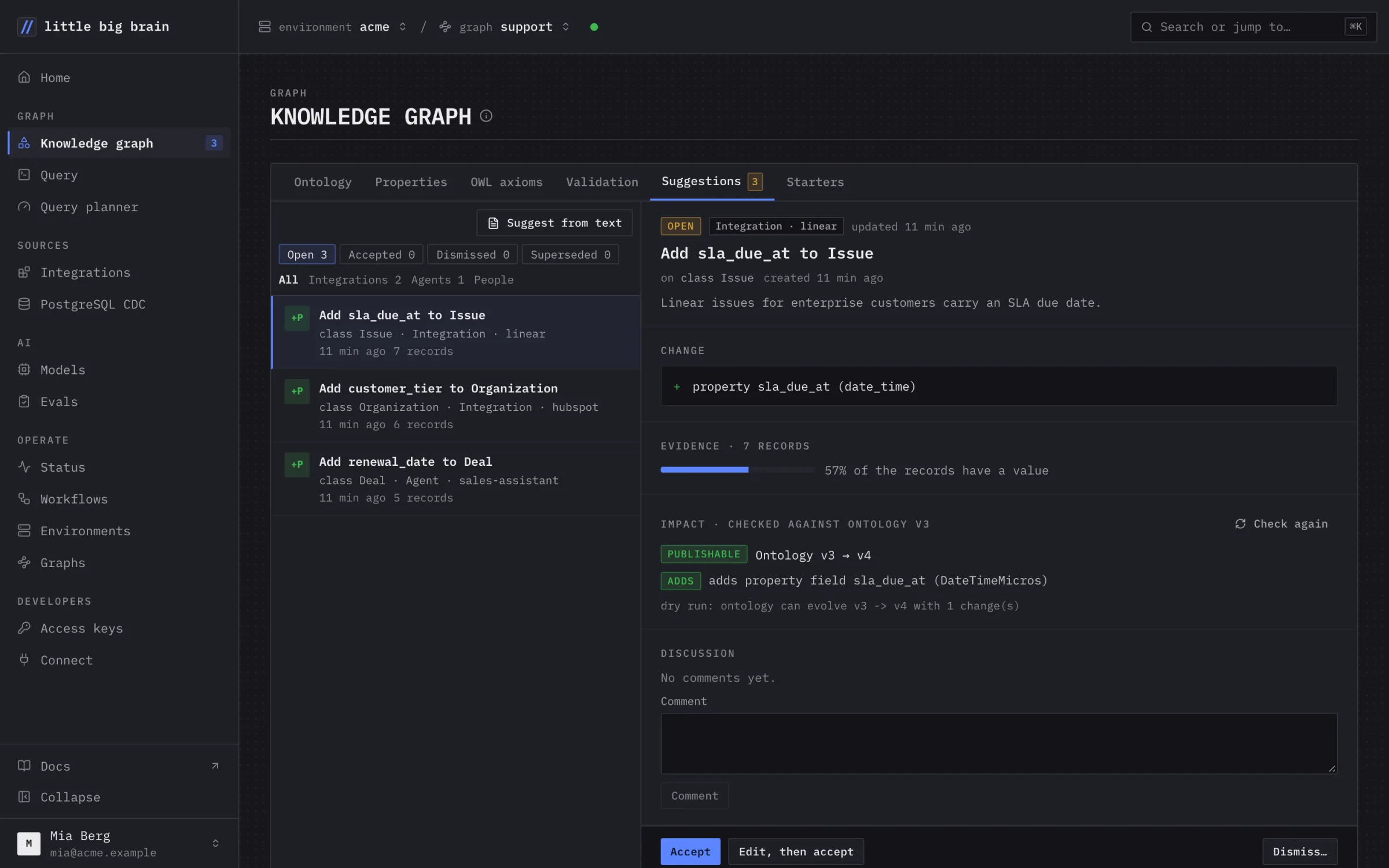Open Home from the sidebar

coord(119,78)
